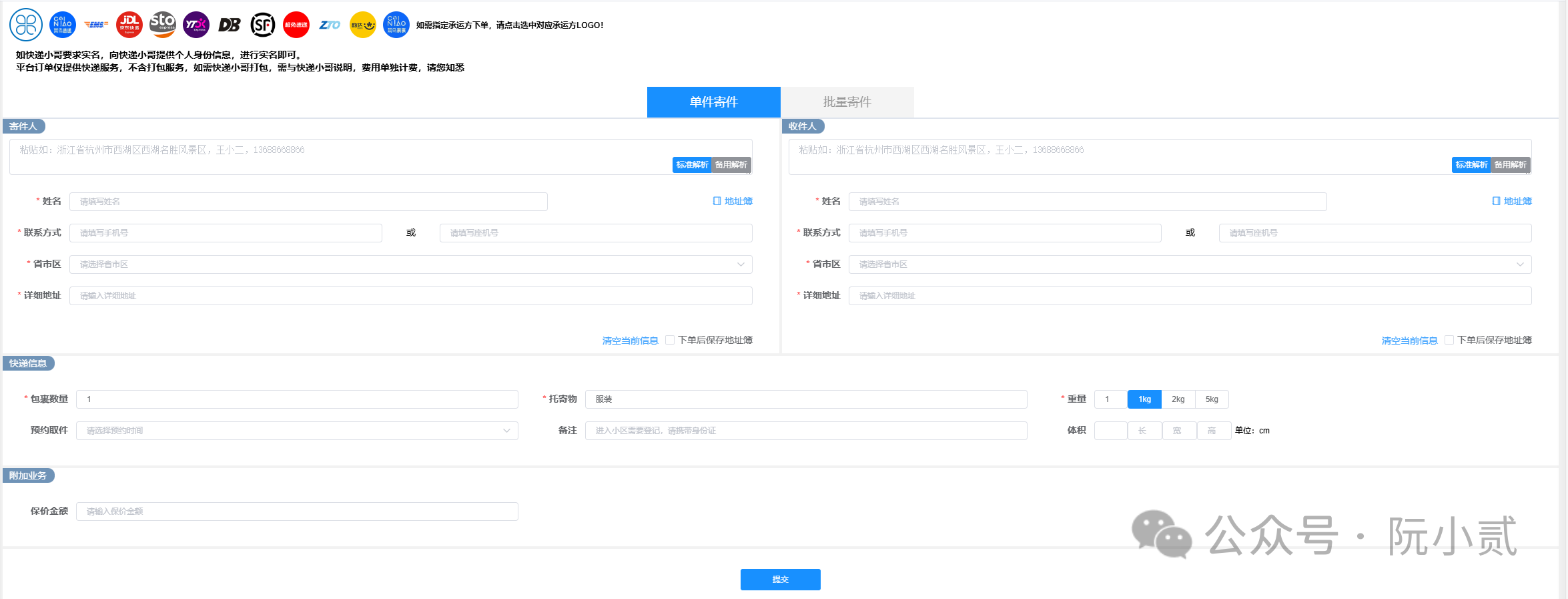This screenshot has width=1568, height=599.
Task: Click the recipient mobile number field
Action: [1005, 233]
